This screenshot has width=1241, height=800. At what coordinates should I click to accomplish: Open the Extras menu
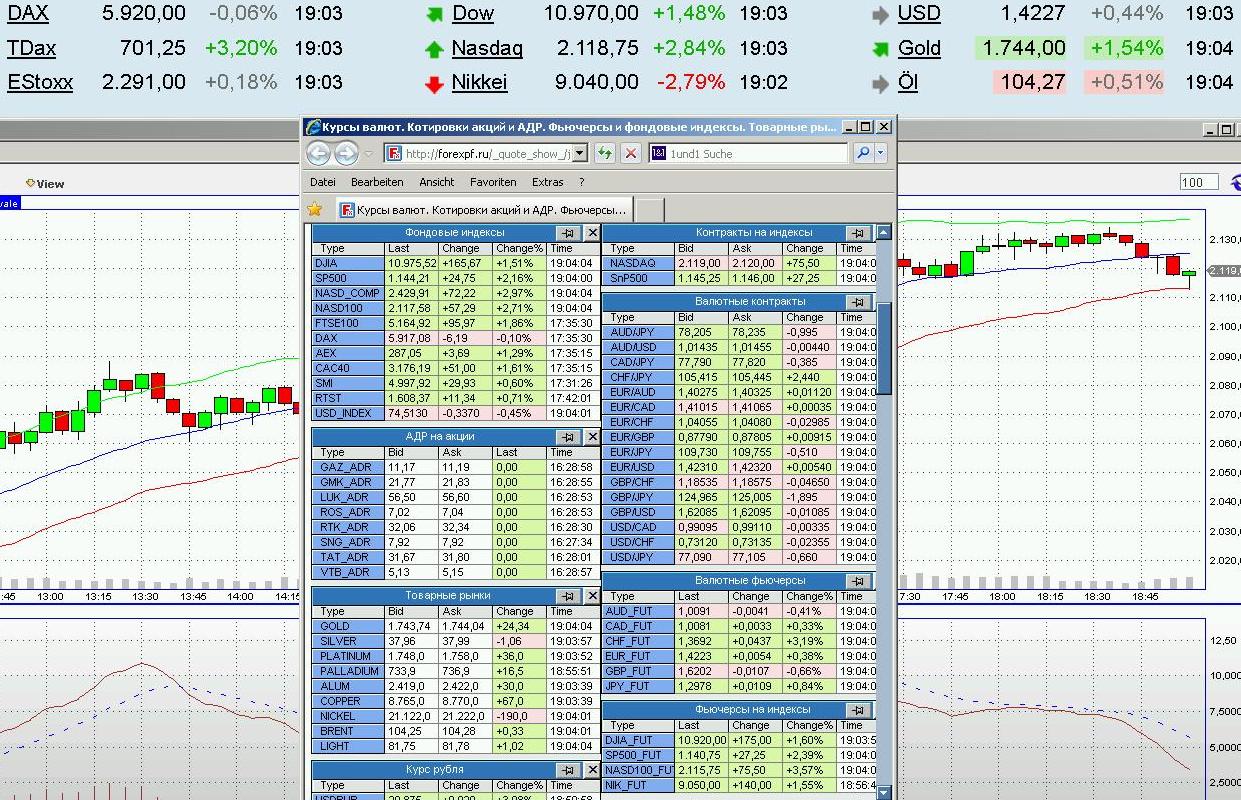(548, 182)
